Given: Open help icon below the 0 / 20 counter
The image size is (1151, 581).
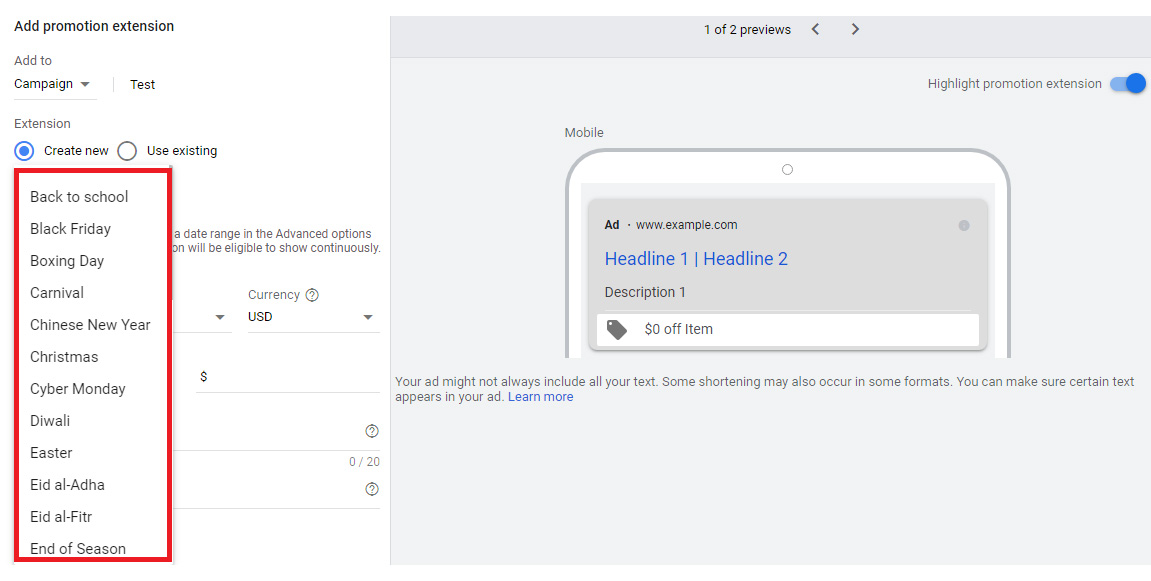Looking at the screenshot, I should point(371,489).
